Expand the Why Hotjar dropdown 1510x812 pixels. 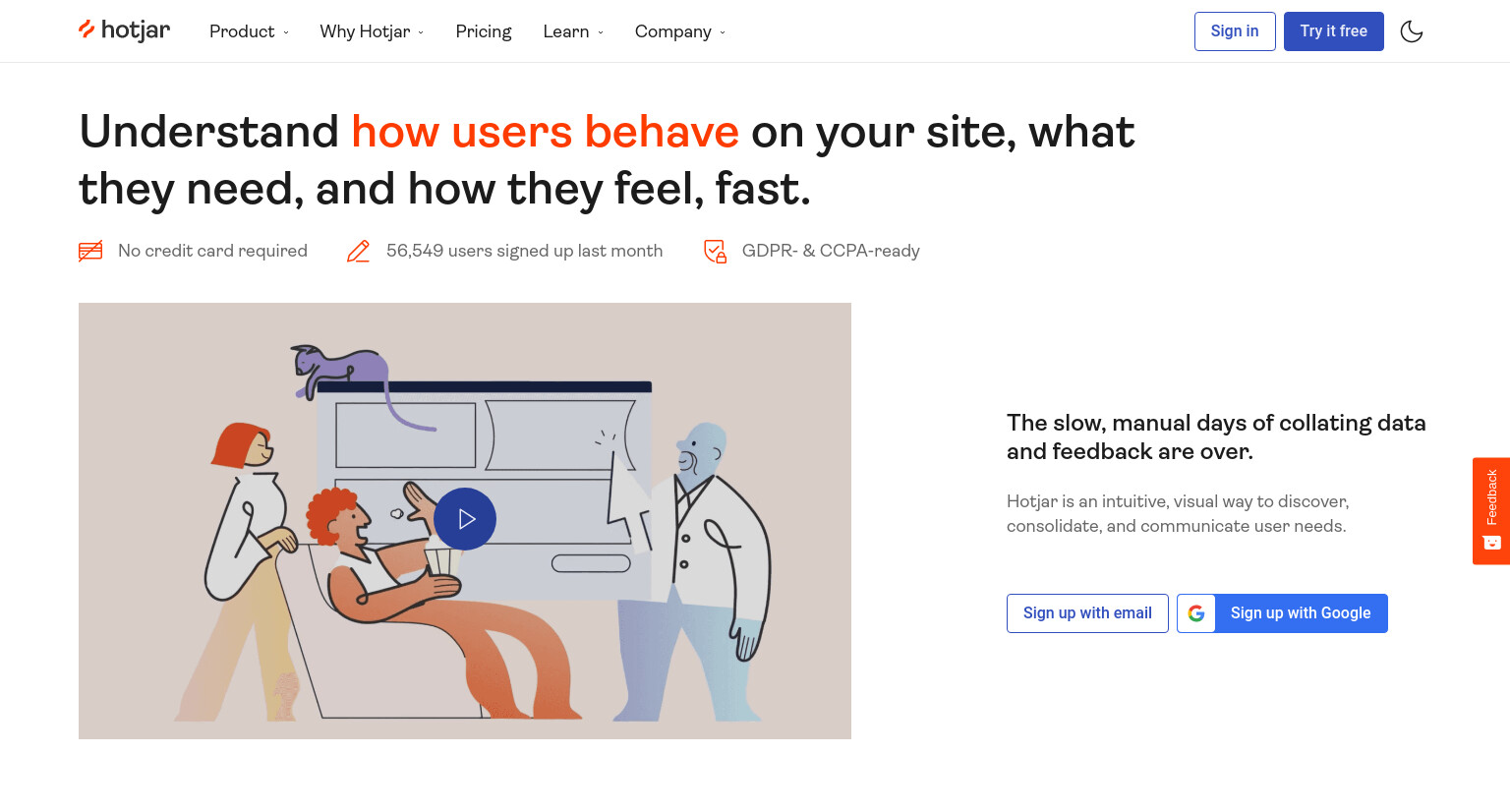click(372, 31)
